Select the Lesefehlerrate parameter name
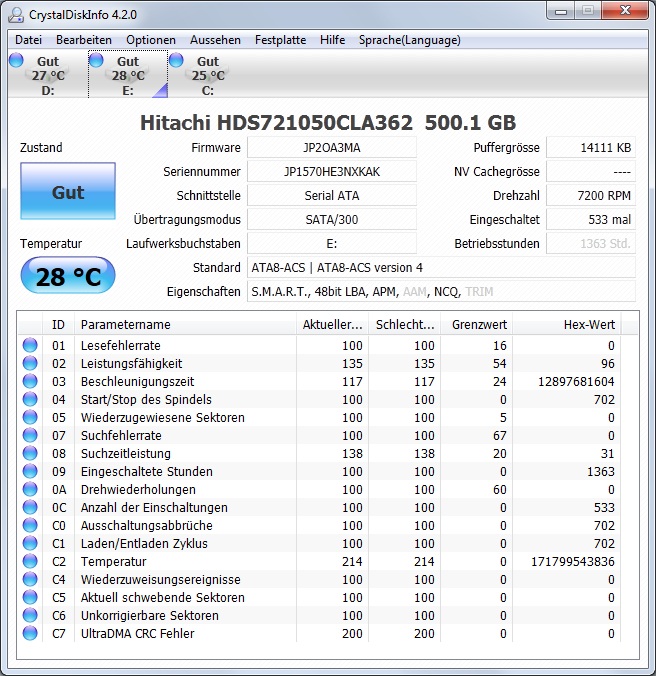Screen dimensions: 656x676 (x=121, y=345)
